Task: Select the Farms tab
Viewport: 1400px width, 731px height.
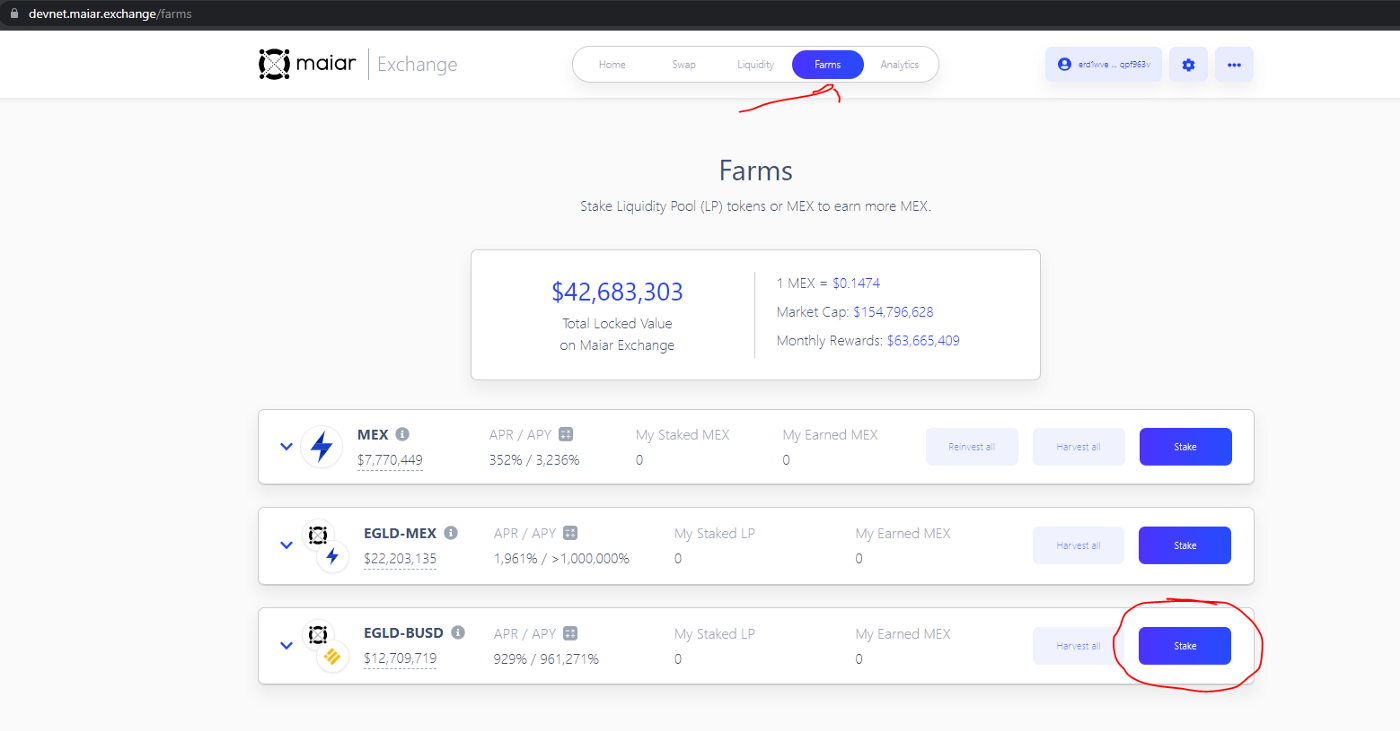Action: [828, 64]
